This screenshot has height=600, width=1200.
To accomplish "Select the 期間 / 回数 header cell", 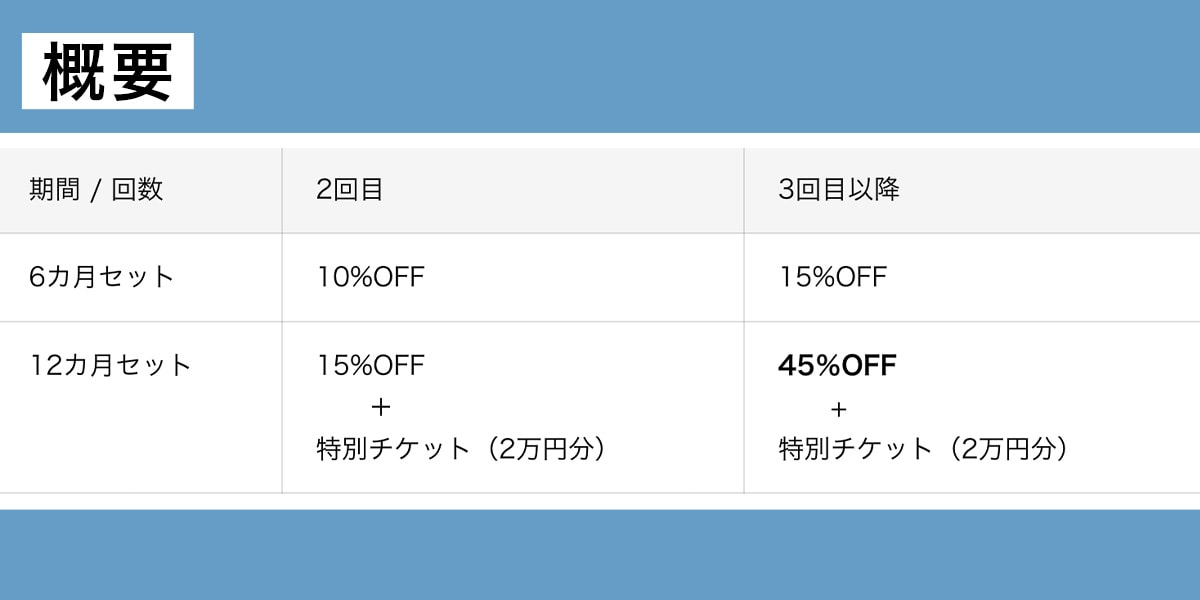I will coord(96,190).
